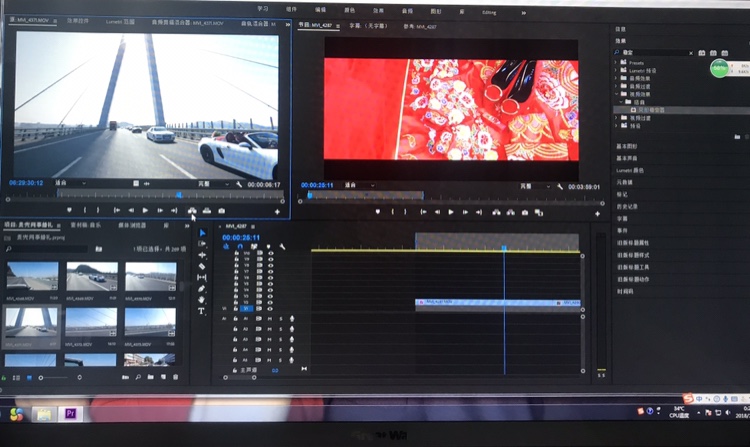Select the Ripple Edit tool
750x447 pixels.
(x=202, y=255)
